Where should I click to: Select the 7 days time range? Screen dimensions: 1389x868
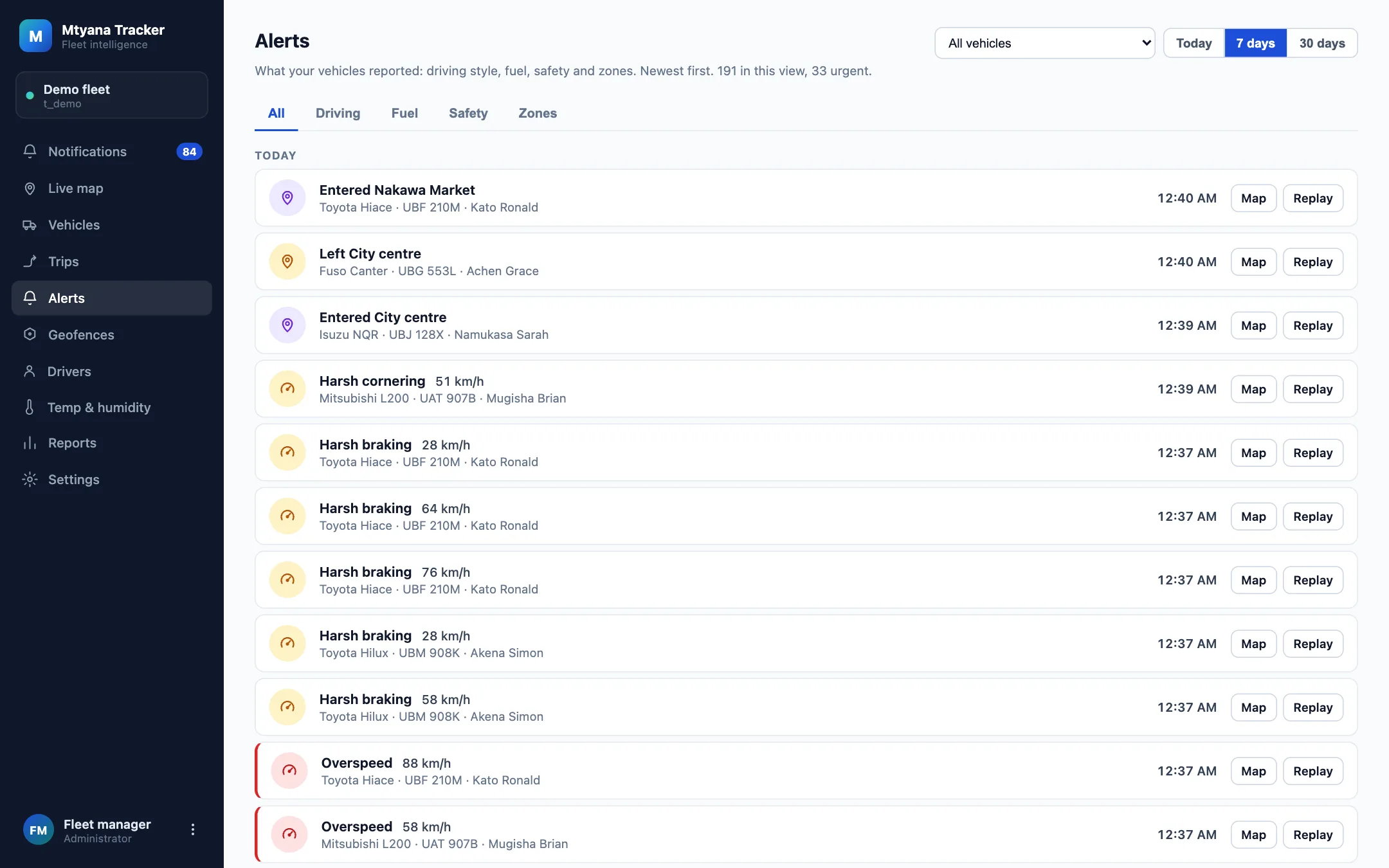point(1255,43)
